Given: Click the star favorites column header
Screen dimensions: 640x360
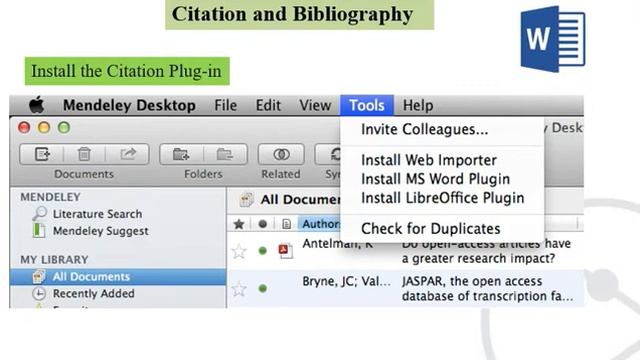Looking at the screenshot, I should (x=239, y=224).
